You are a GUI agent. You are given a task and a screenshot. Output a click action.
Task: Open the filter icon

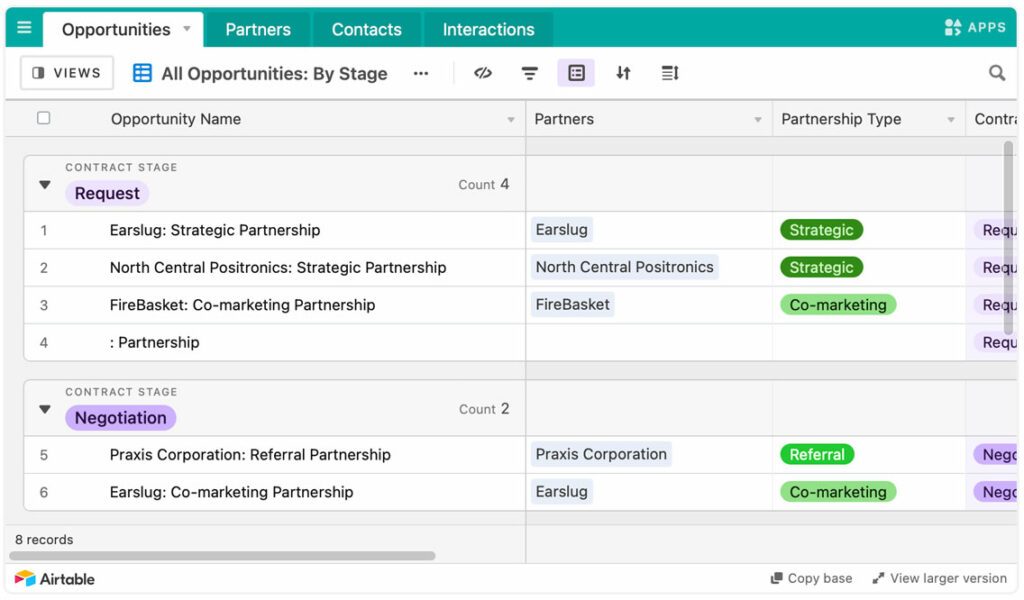[x=530, y=73]
